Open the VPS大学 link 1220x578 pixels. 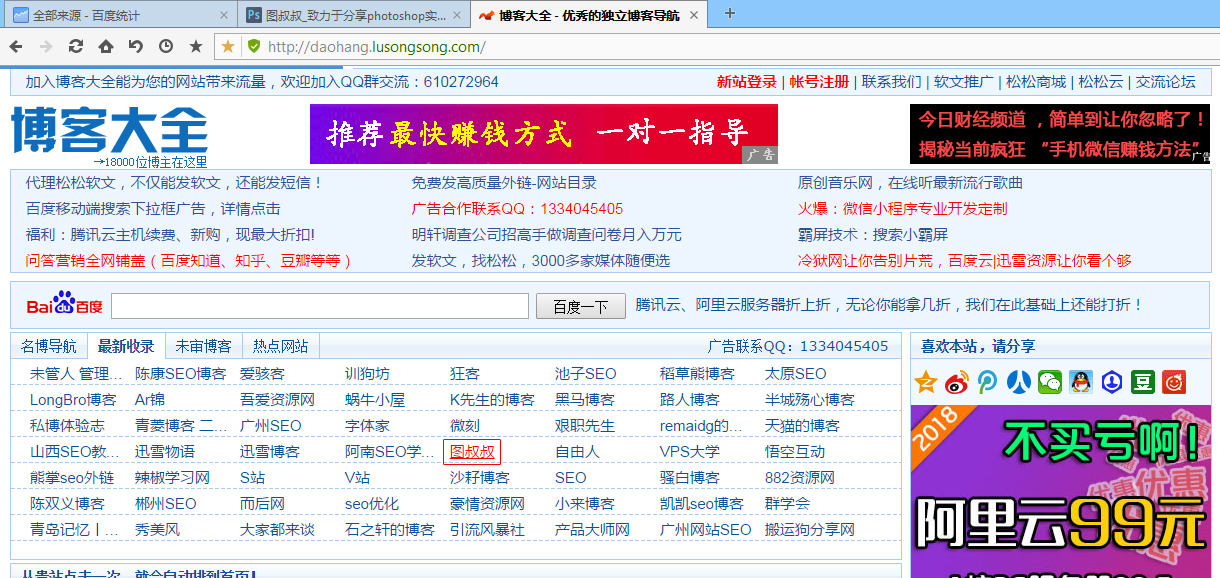690,452
